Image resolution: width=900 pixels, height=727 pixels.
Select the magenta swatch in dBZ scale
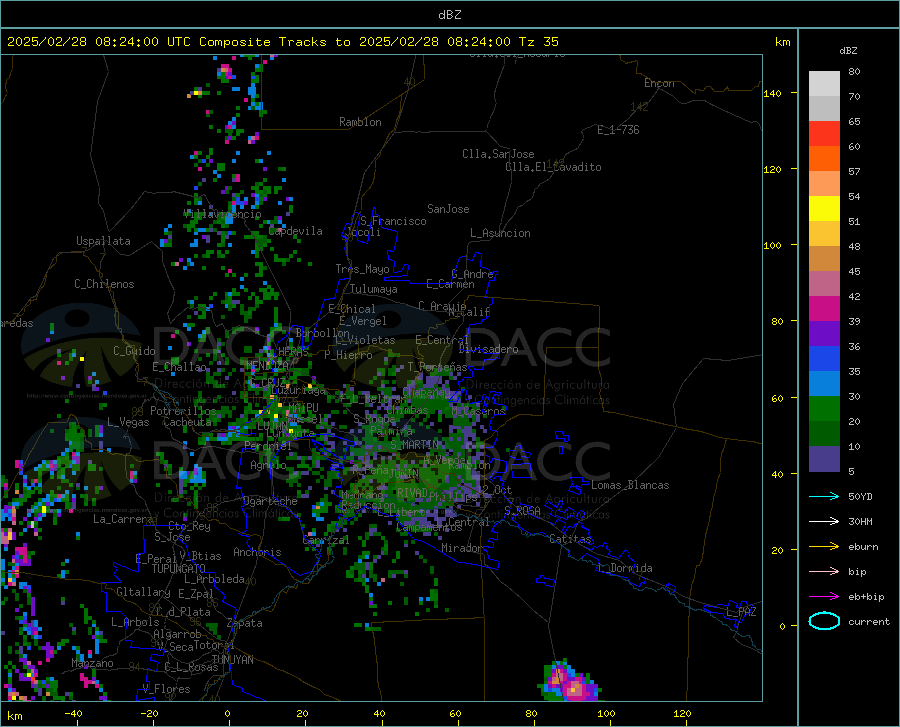pyautogui.click(x=824, y=309)
